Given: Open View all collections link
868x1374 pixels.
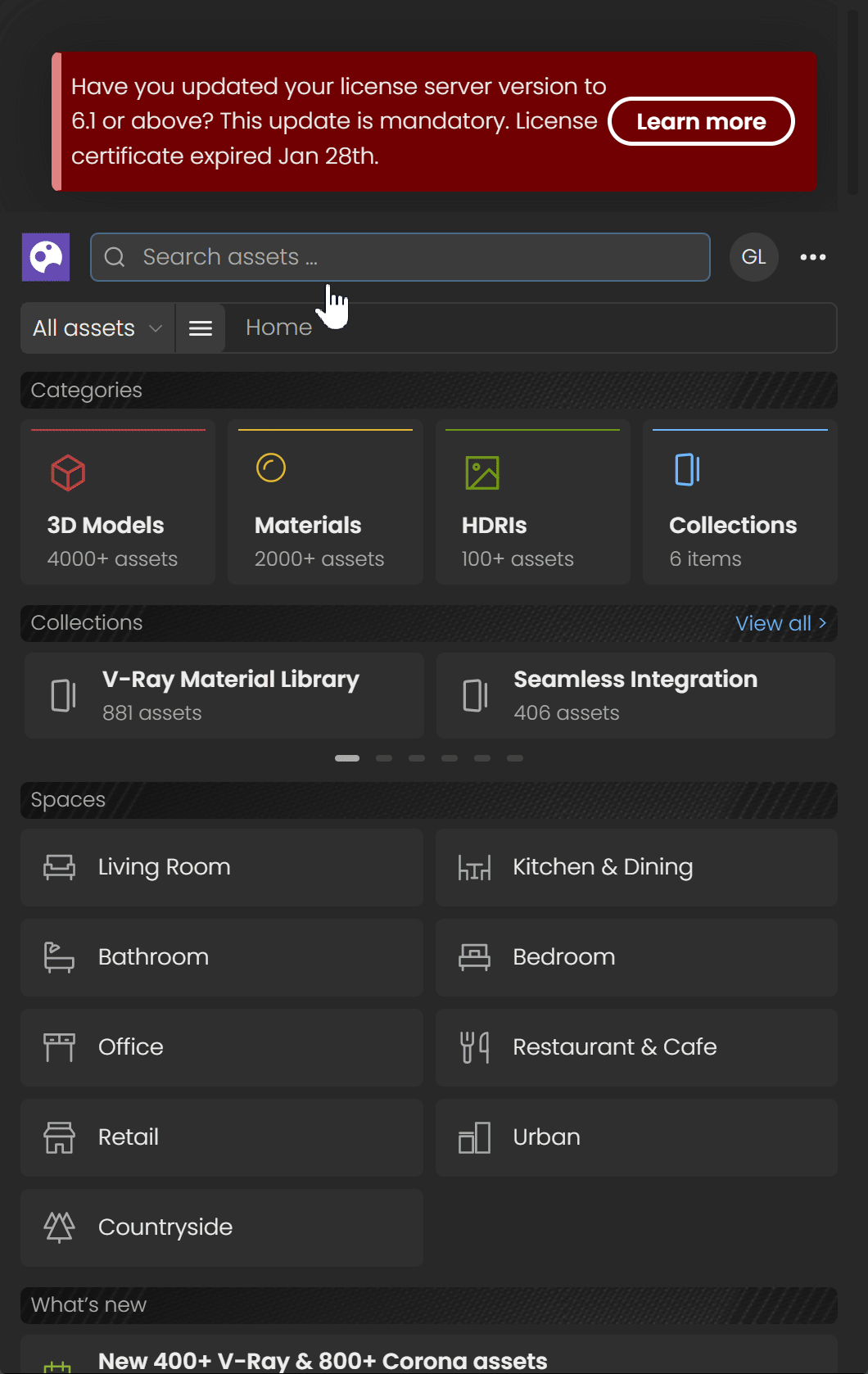Looking at the screenshot, I should click(781, 623).
